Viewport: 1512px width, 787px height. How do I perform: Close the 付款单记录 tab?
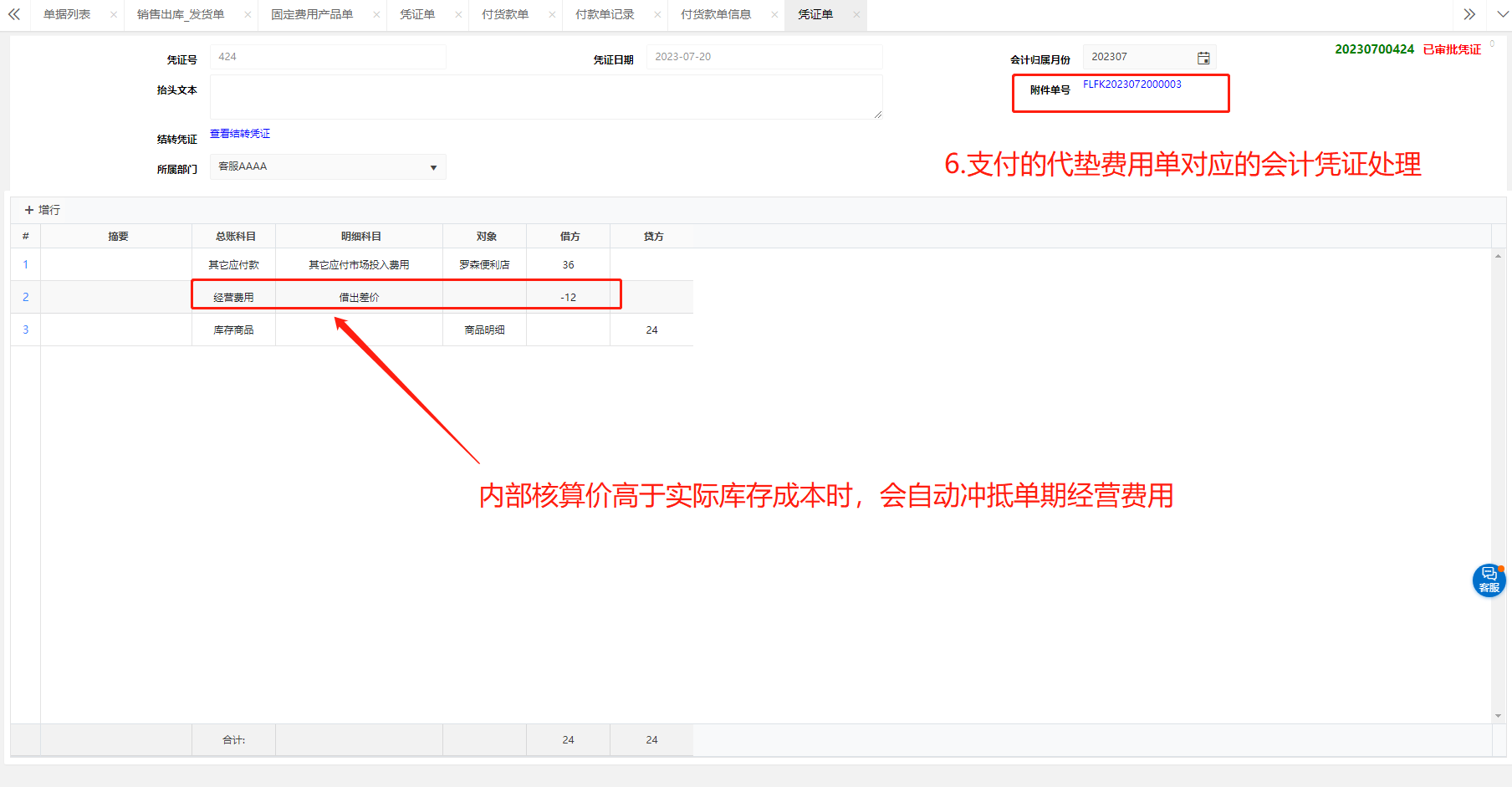coord(657,15)
